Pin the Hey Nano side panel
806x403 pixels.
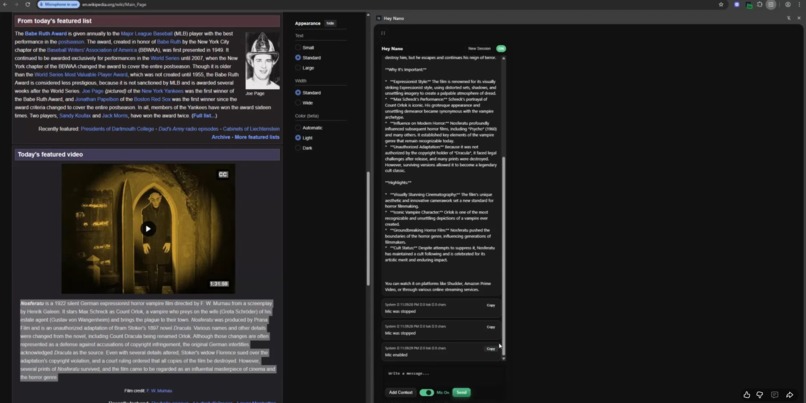pos(789,18)
